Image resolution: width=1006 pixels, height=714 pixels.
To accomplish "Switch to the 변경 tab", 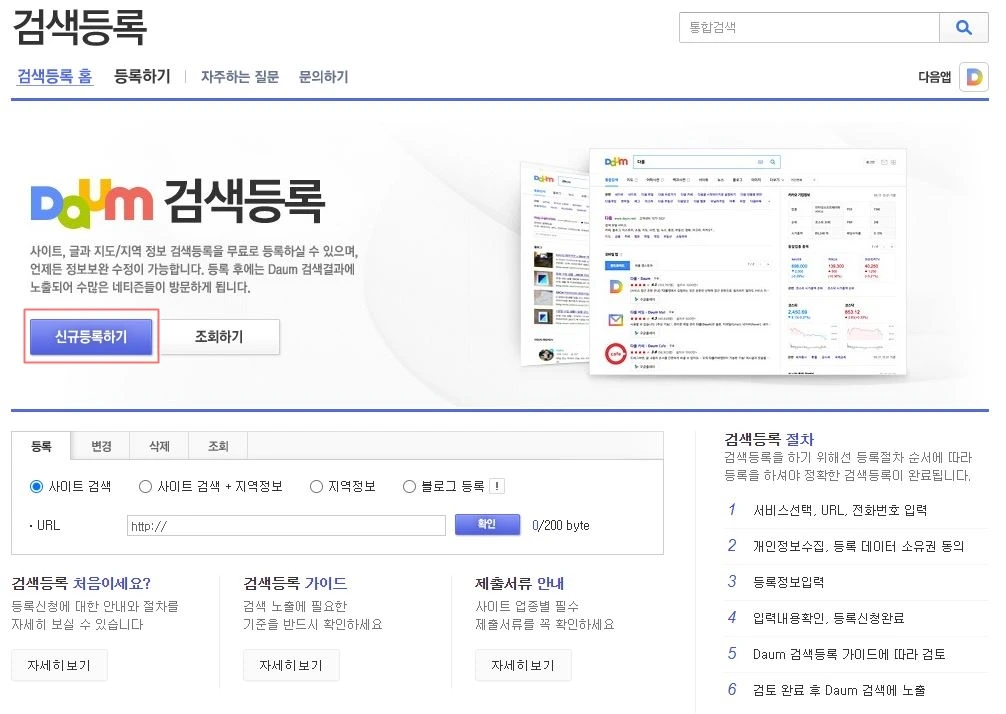I will pyautogui.click(x=99, y=448).
